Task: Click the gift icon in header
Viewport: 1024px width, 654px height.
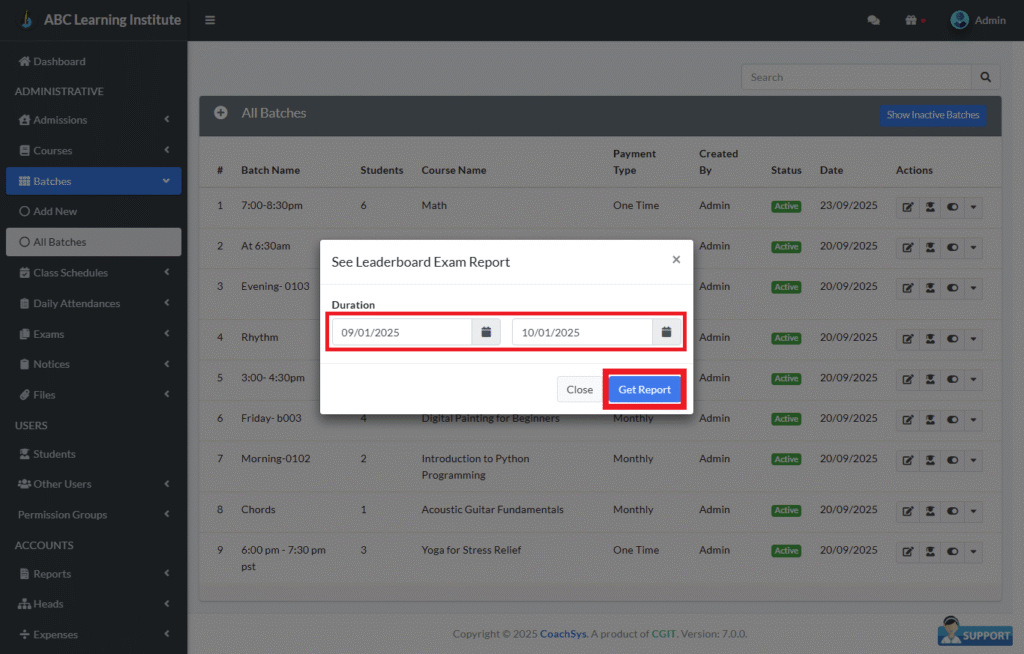Action: click(912, 20)
